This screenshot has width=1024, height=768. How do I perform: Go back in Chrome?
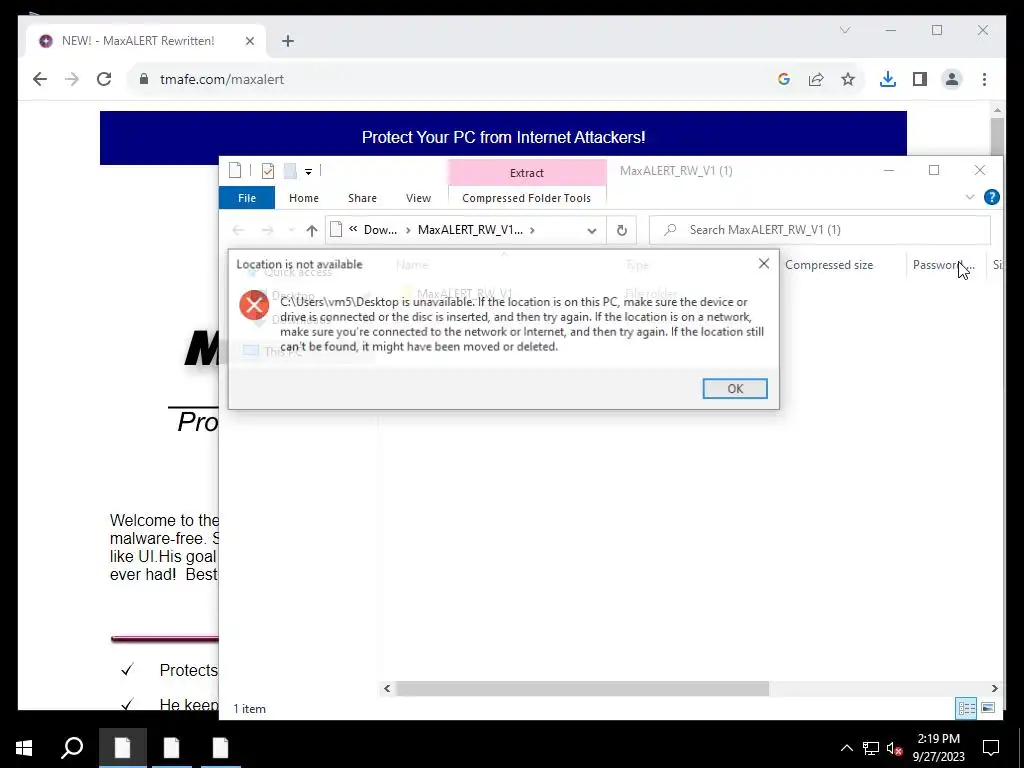(40, 79)
